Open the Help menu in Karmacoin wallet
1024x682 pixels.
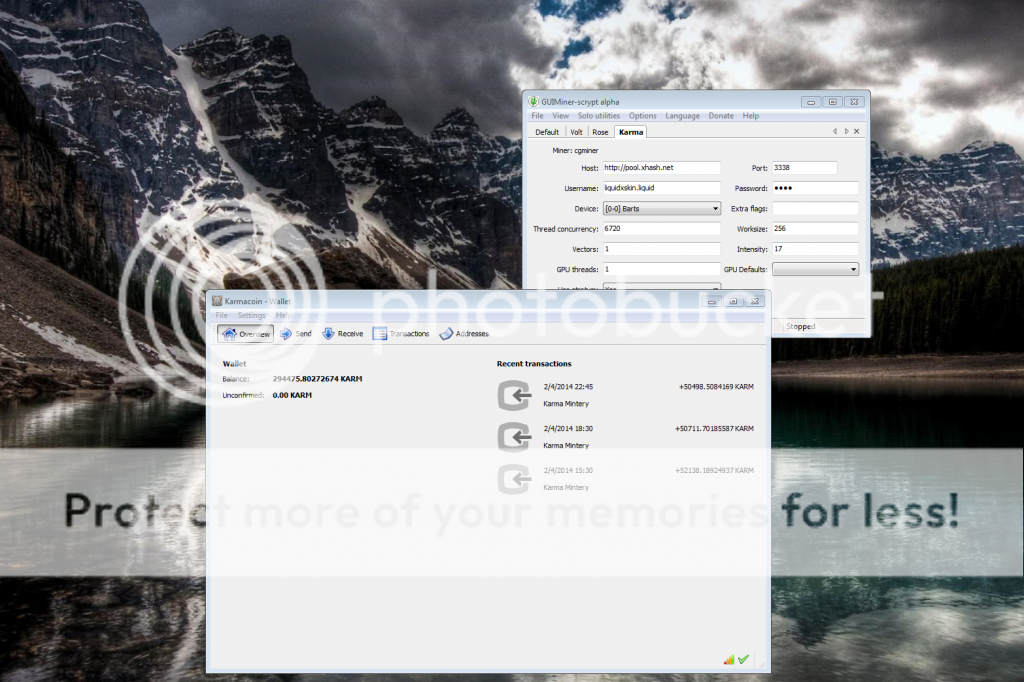pos(283,316)
